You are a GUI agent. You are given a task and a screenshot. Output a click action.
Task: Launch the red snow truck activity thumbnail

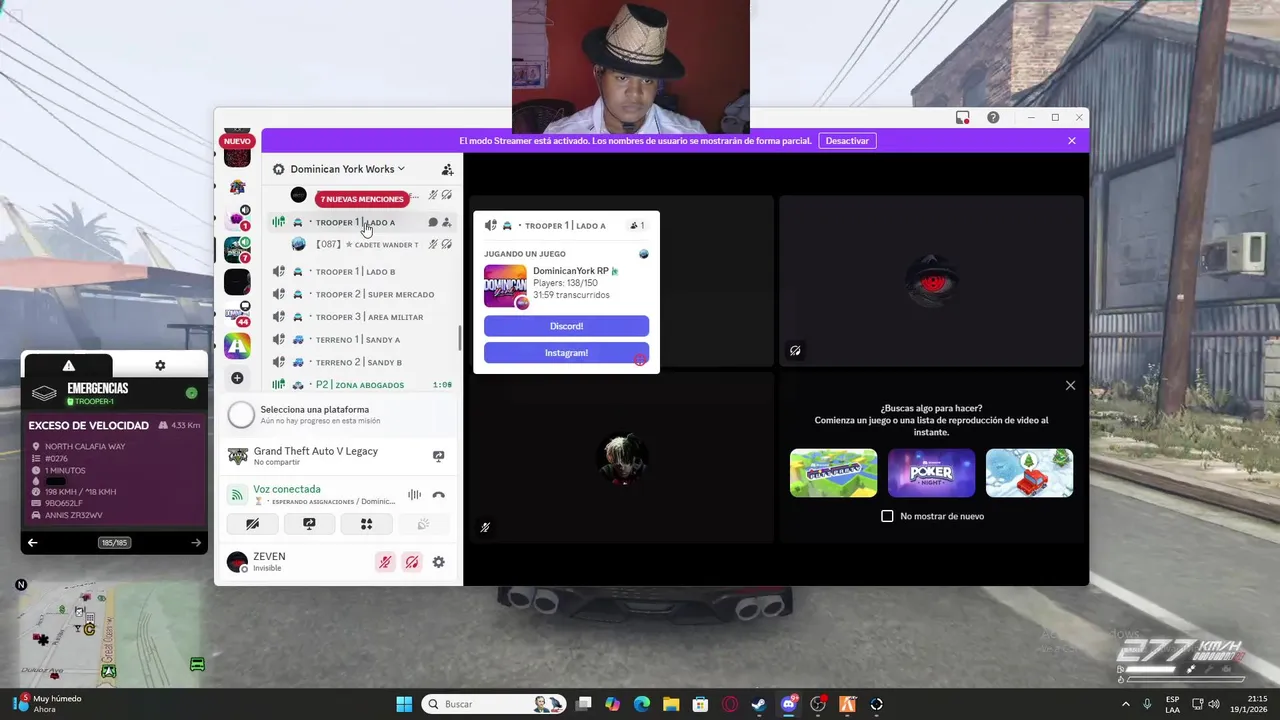point(1029,473)
